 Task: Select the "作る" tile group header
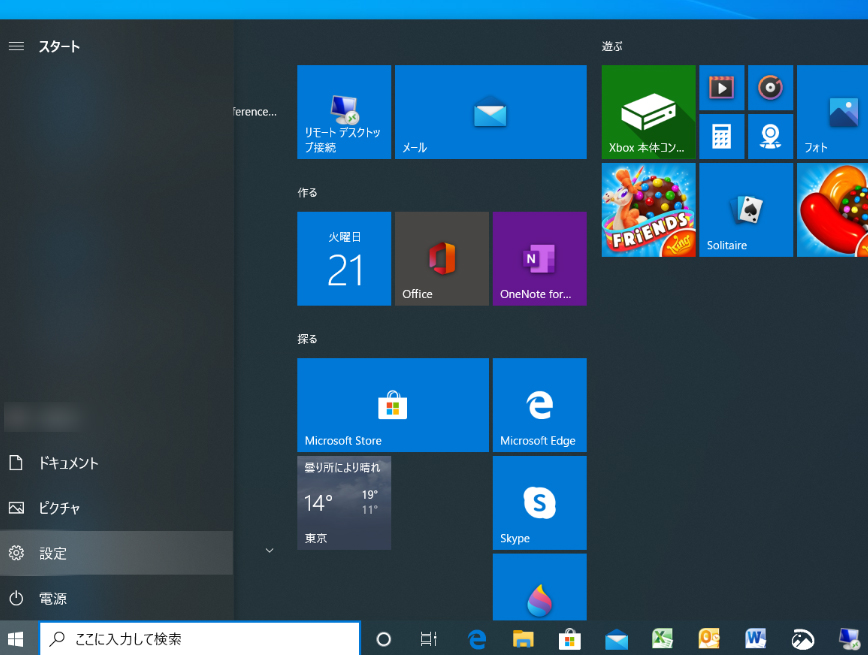click(x=307, y=193)
